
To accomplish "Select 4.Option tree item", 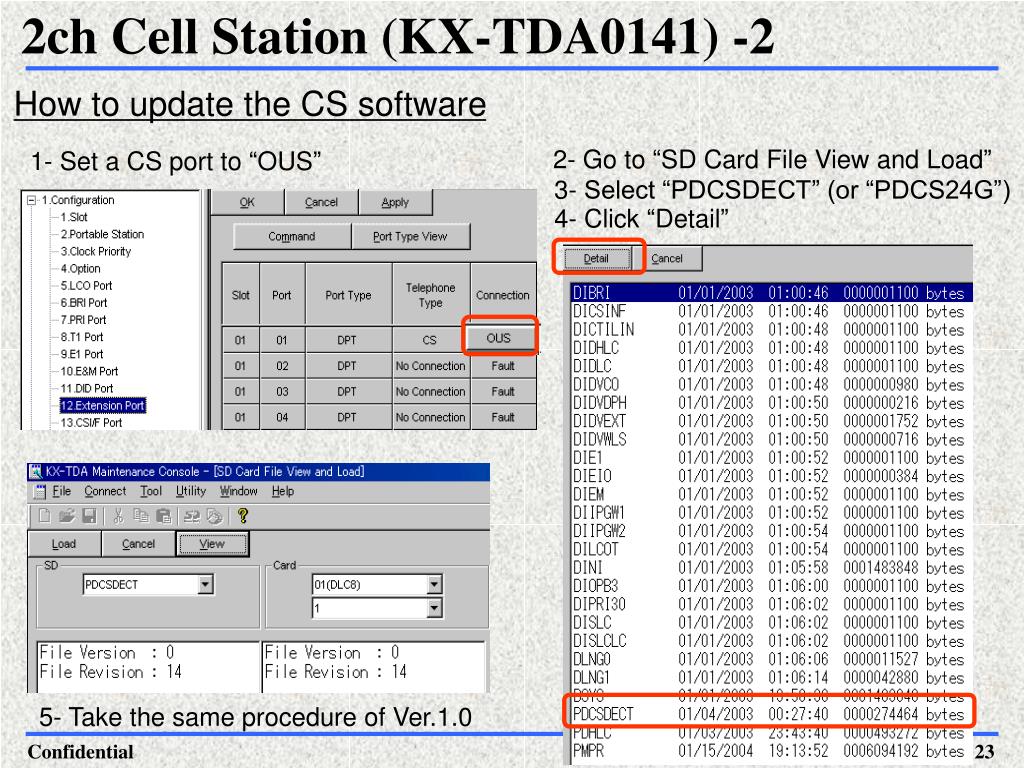I will pyautogui.click(x=80, y=268).
